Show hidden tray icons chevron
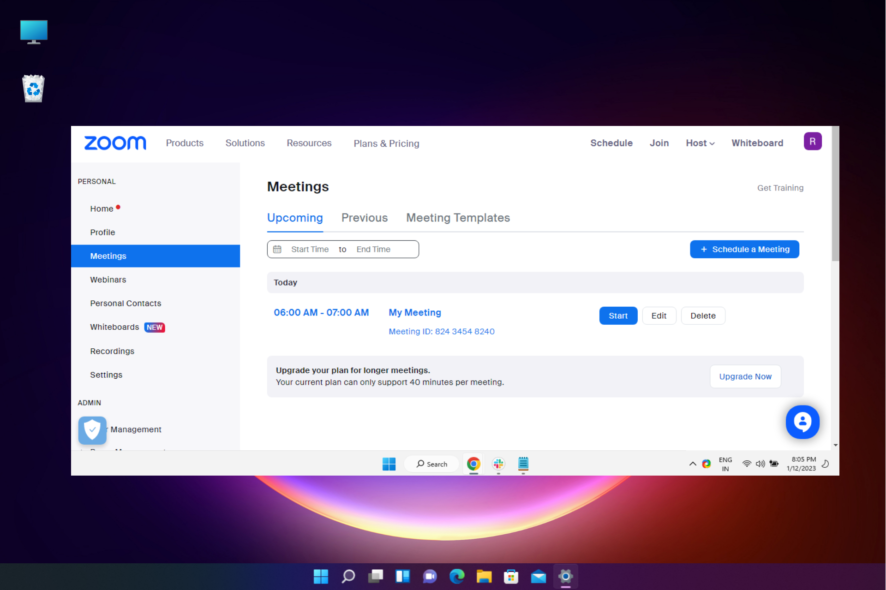Screen dimensions: 886x590 692,464
